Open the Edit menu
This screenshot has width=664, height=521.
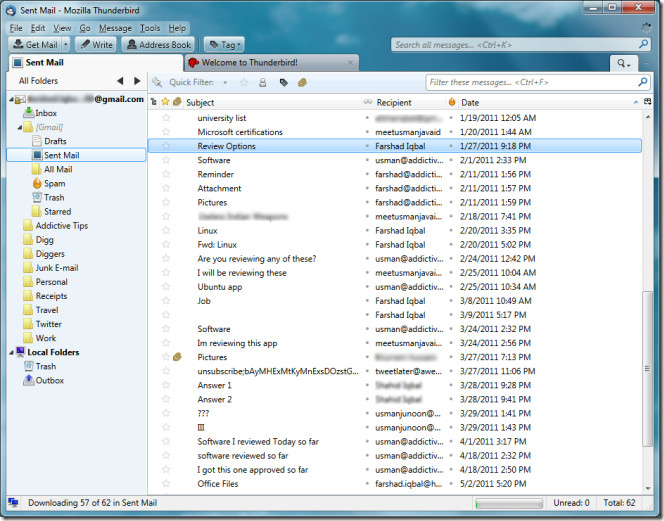point(38,28)
